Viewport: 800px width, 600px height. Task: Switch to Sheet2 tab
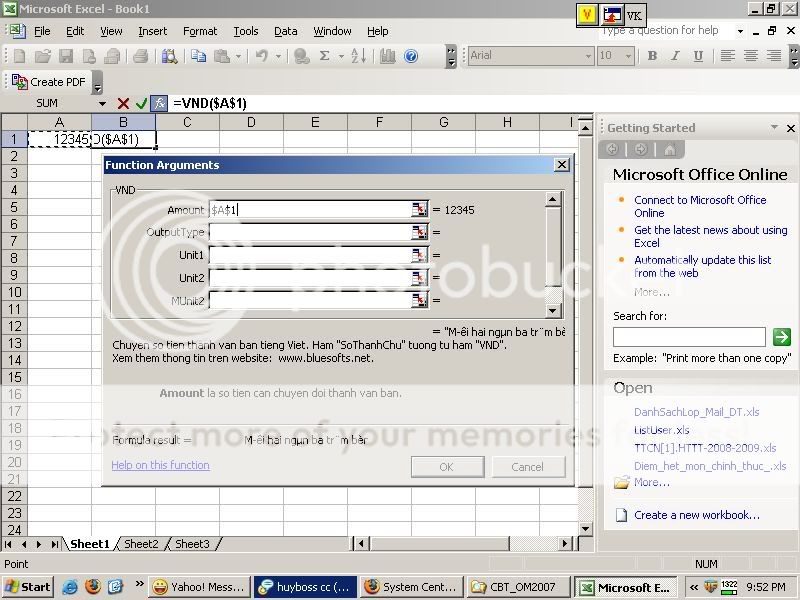[x=141, y=544]
